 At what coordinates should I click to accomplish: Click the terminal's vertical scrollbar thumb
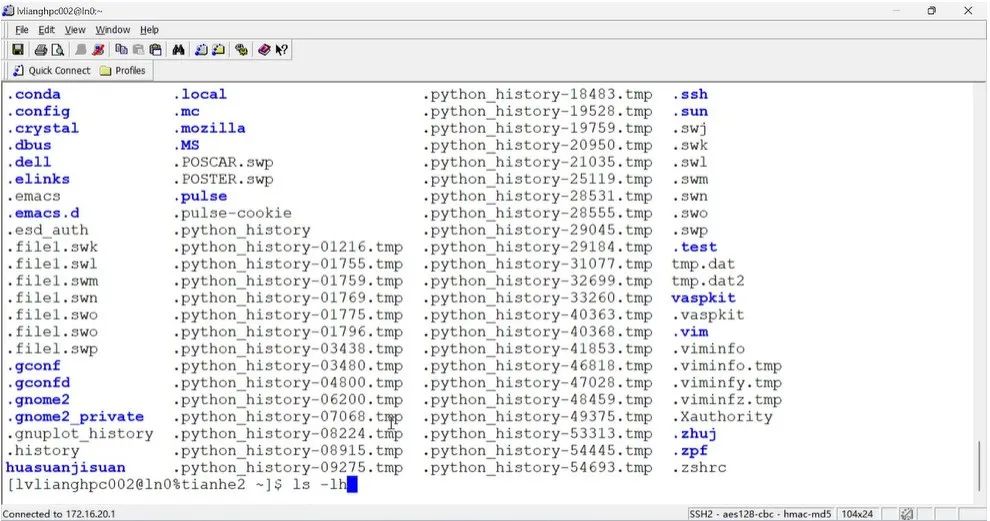[980, 468]
